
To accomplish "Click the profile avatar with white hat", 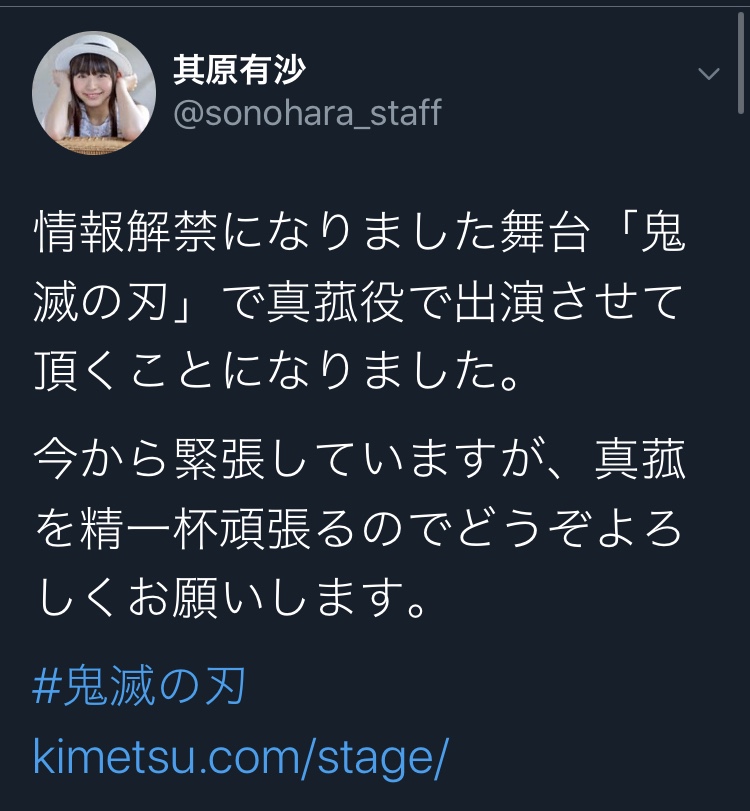I will point(94,93).
